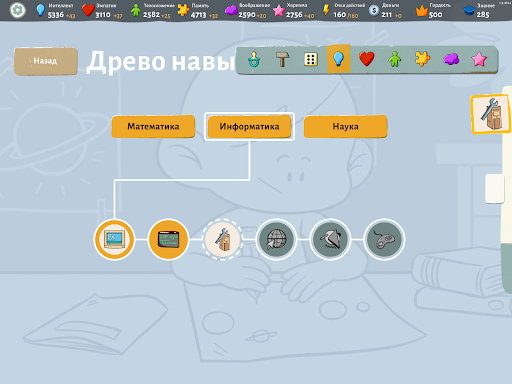Open the Математика branch

[153, 126]
